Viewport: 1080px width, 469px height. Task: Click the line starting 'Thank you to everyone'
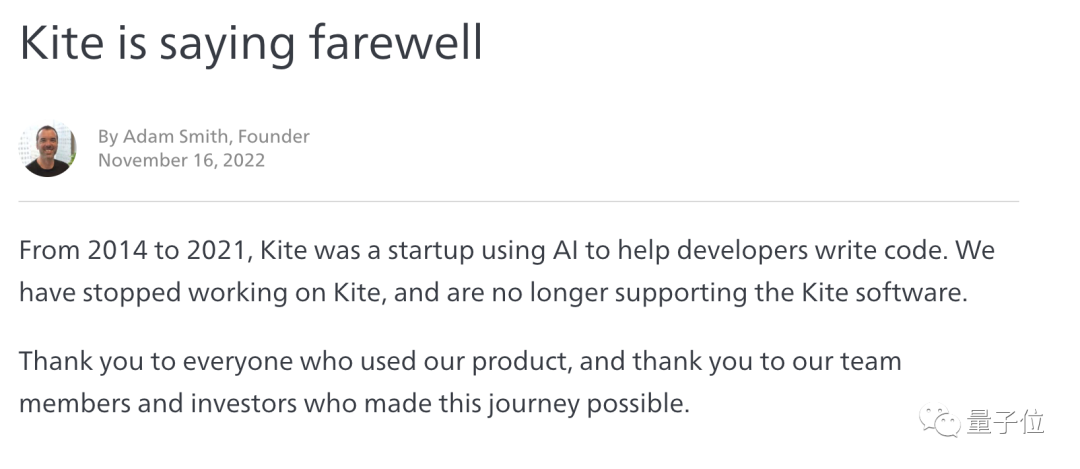tap(460, 361)
